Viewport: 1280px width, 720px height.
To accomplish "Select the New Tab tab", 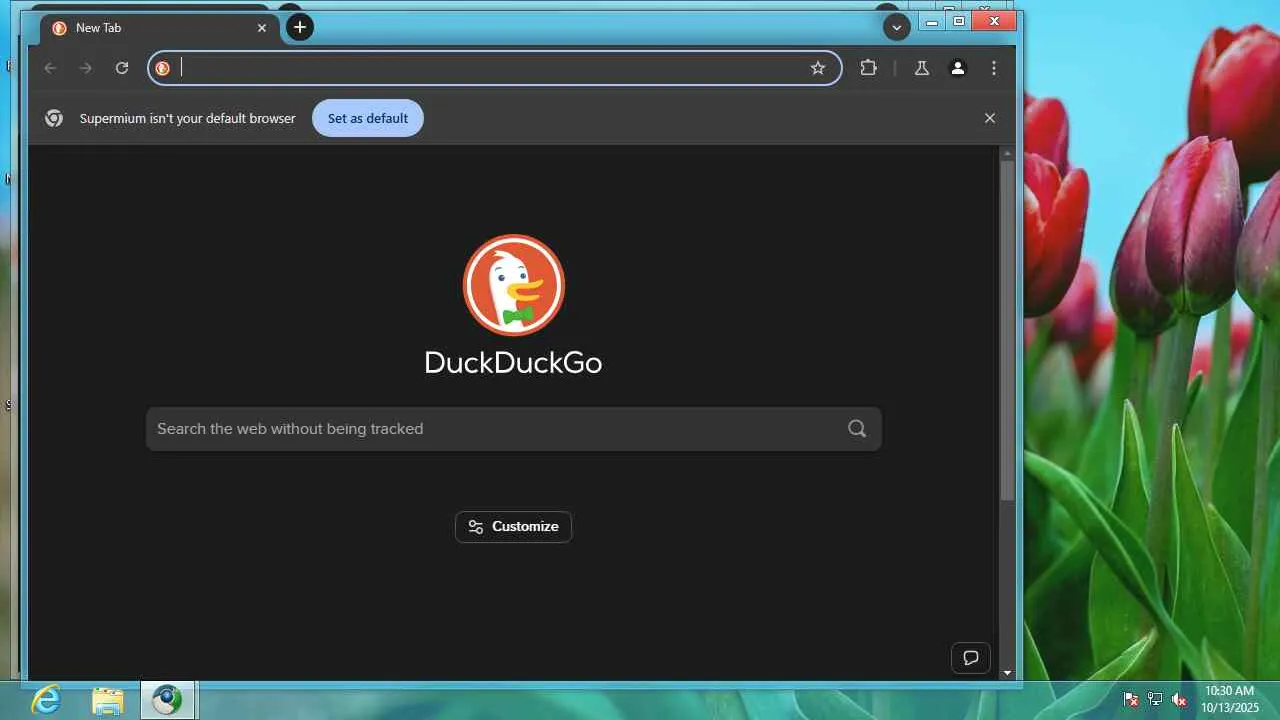I will coord(160,28).
